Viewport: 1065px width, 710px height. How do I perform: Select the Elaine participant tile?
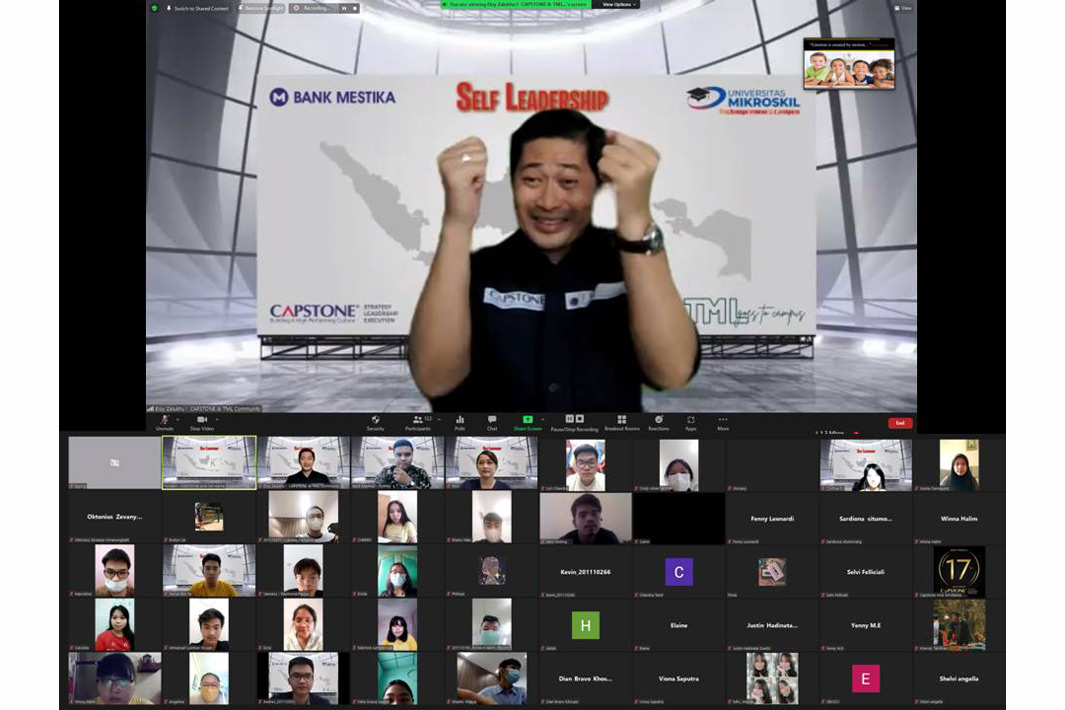(679, 625)
